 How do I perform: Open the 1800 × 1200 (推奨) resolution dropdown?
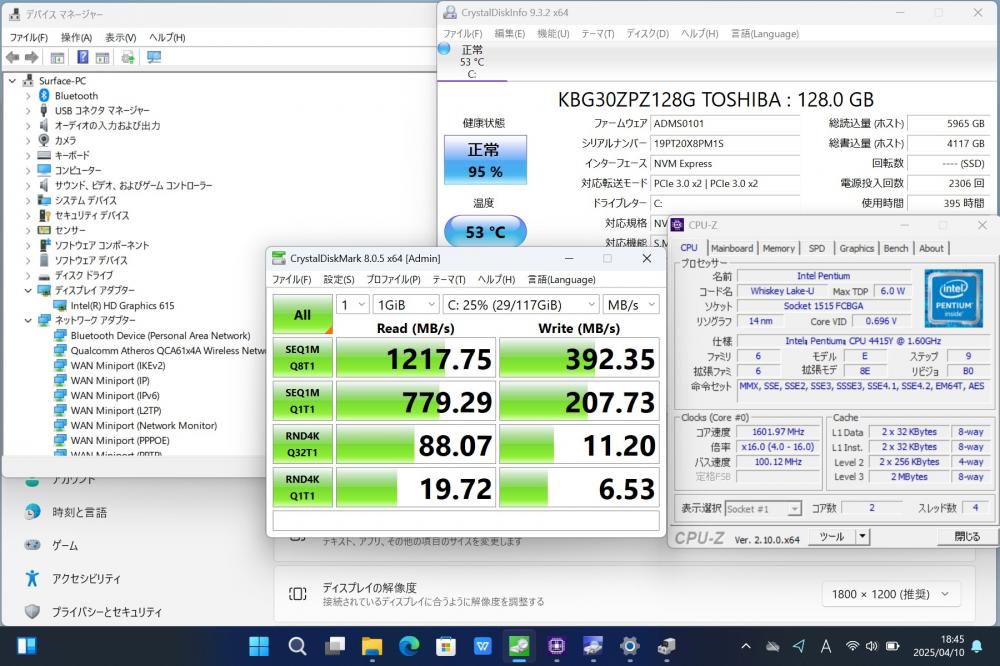[890, 594]
